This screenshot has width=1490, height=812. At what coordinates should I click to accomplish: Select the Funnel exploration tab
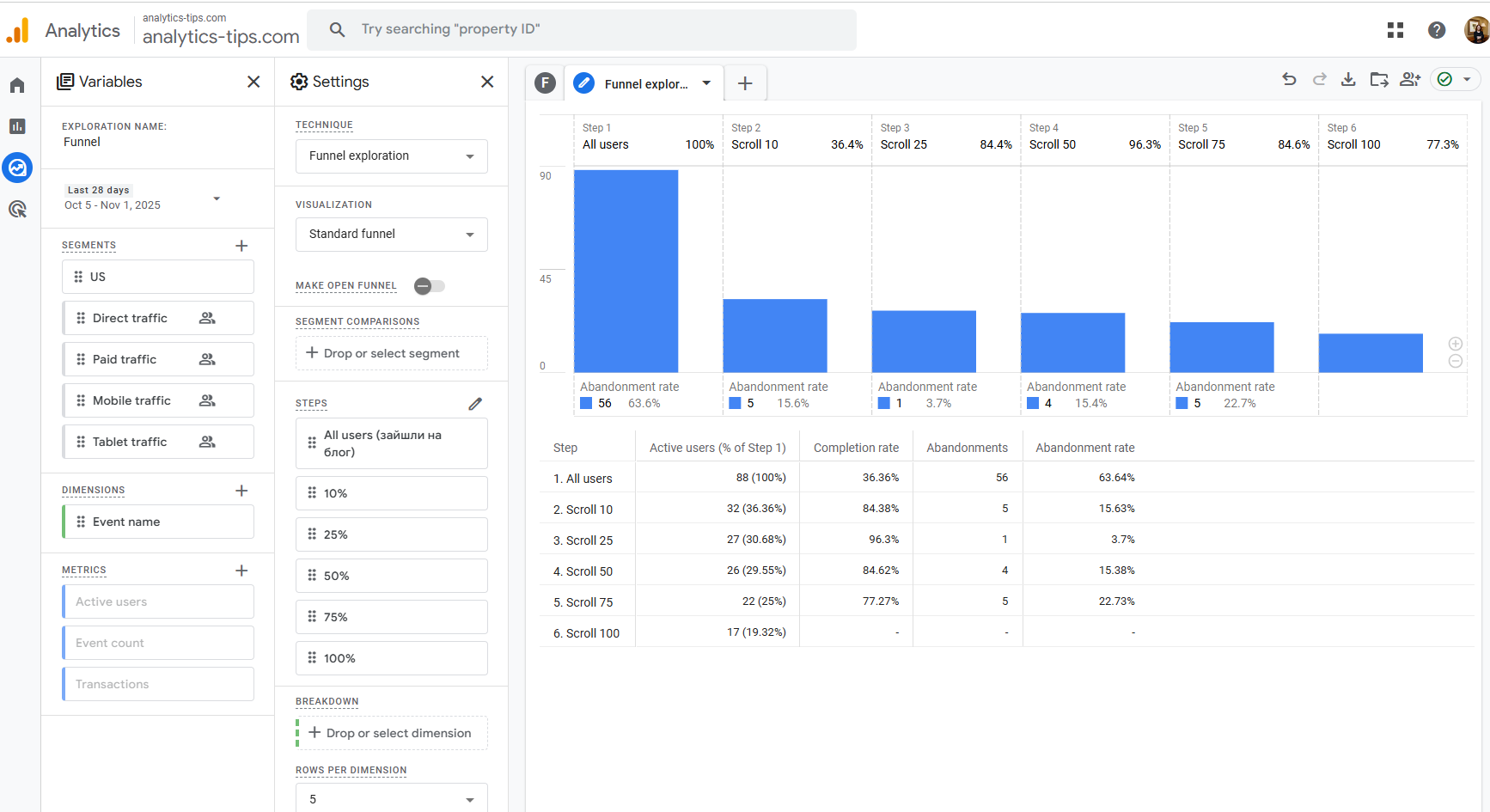coord(644,83)
